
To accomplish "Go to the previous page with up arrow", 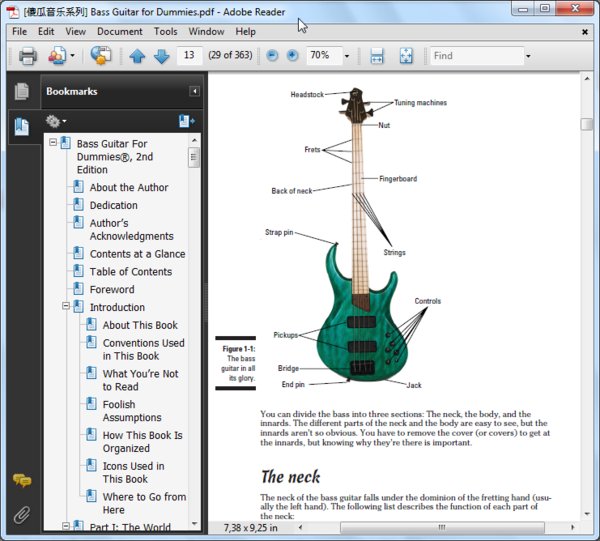I will click(137, 56).
